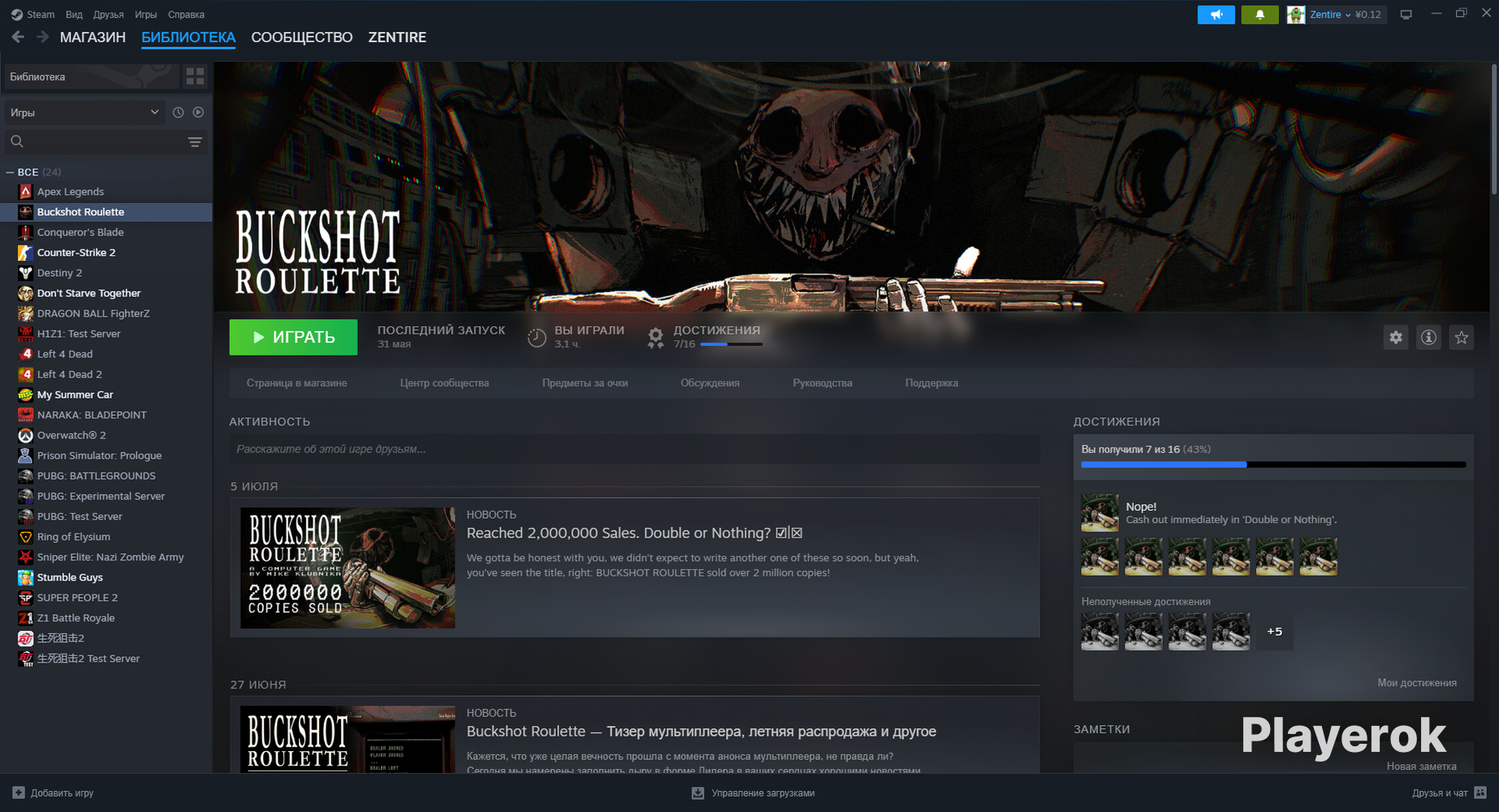This screenshot has height=812, width=1499.
Task: Click the playtime clock icon
Action: click(x=537, y=338)
